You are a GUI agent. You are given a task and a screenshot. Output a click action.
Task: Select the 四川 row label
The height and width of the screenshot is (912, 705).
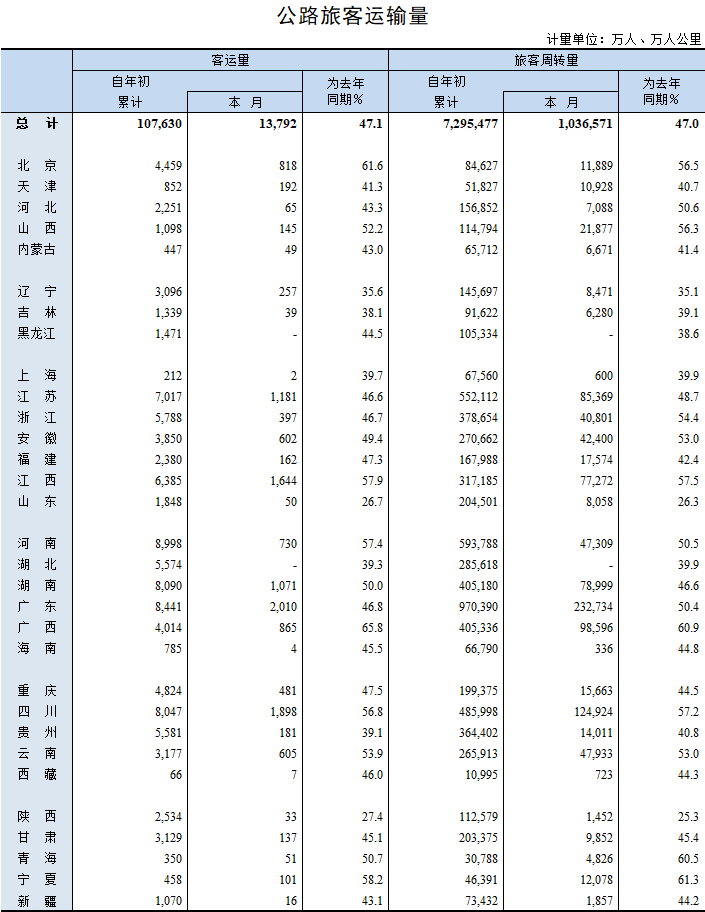point(37,711)
